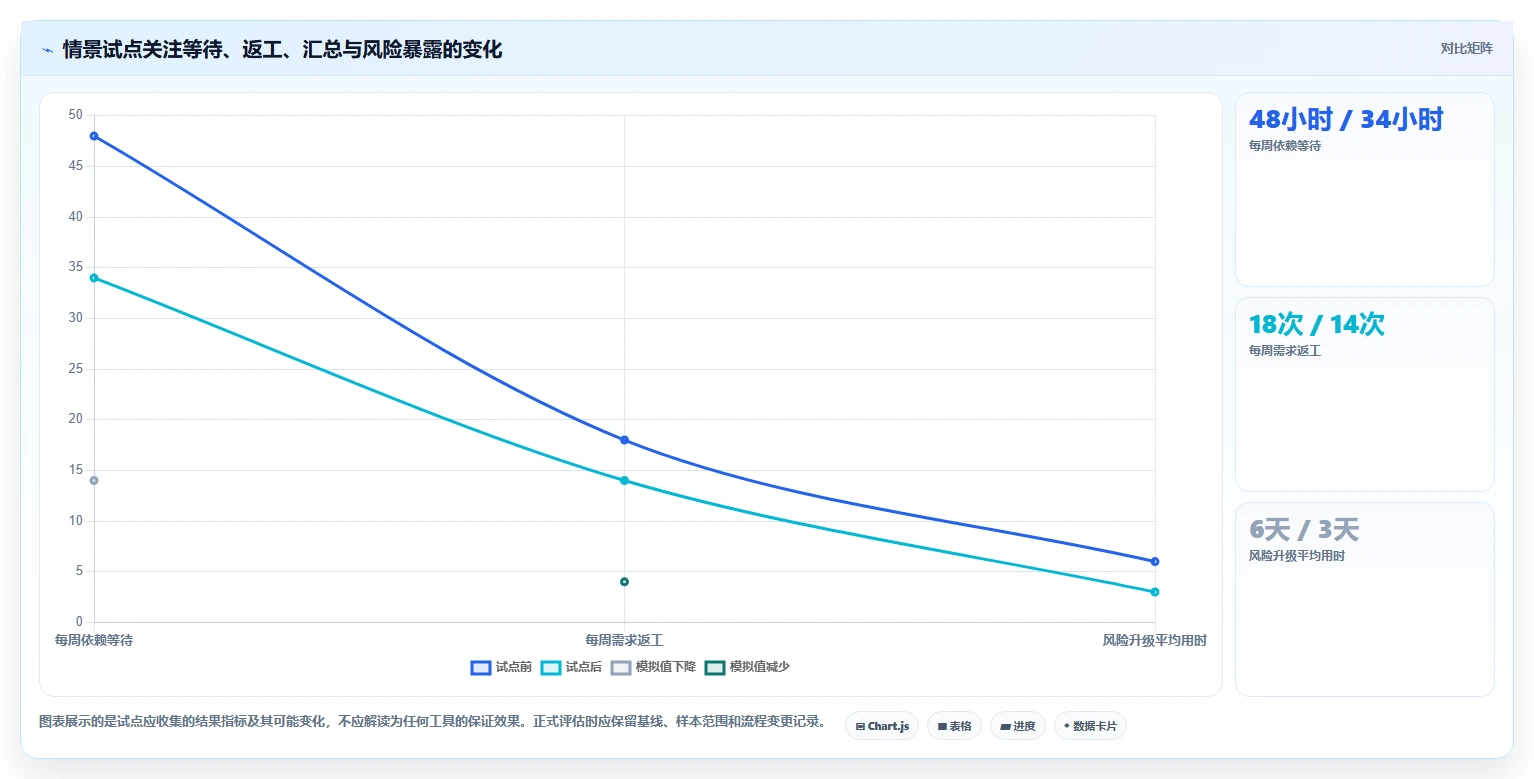
Task: Click the 试点后 point at 每周需求返工
Action: point(624,481)
